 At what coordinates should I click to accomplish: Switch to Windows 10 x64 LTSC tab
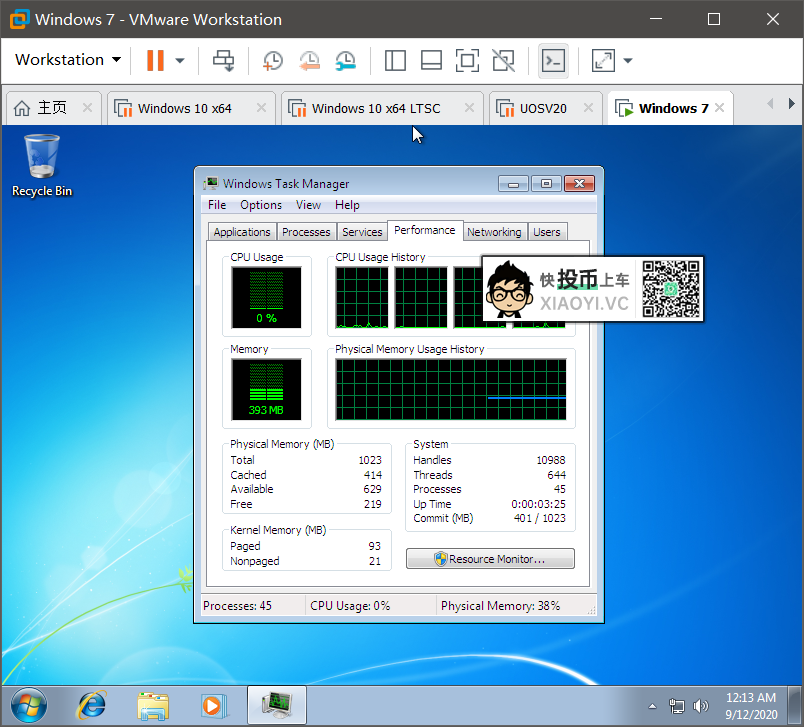pos(375,108)
